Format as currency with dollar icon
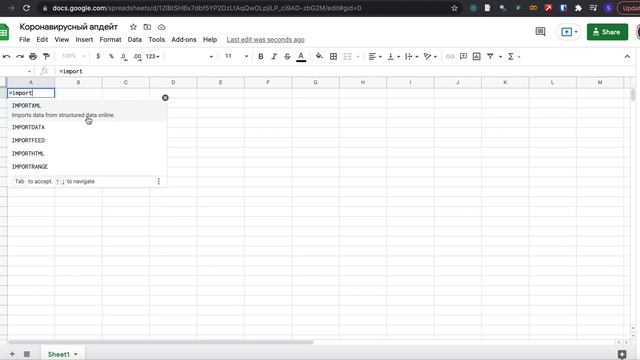The width and height of the screenshot is (640, 360). point(98,56)
